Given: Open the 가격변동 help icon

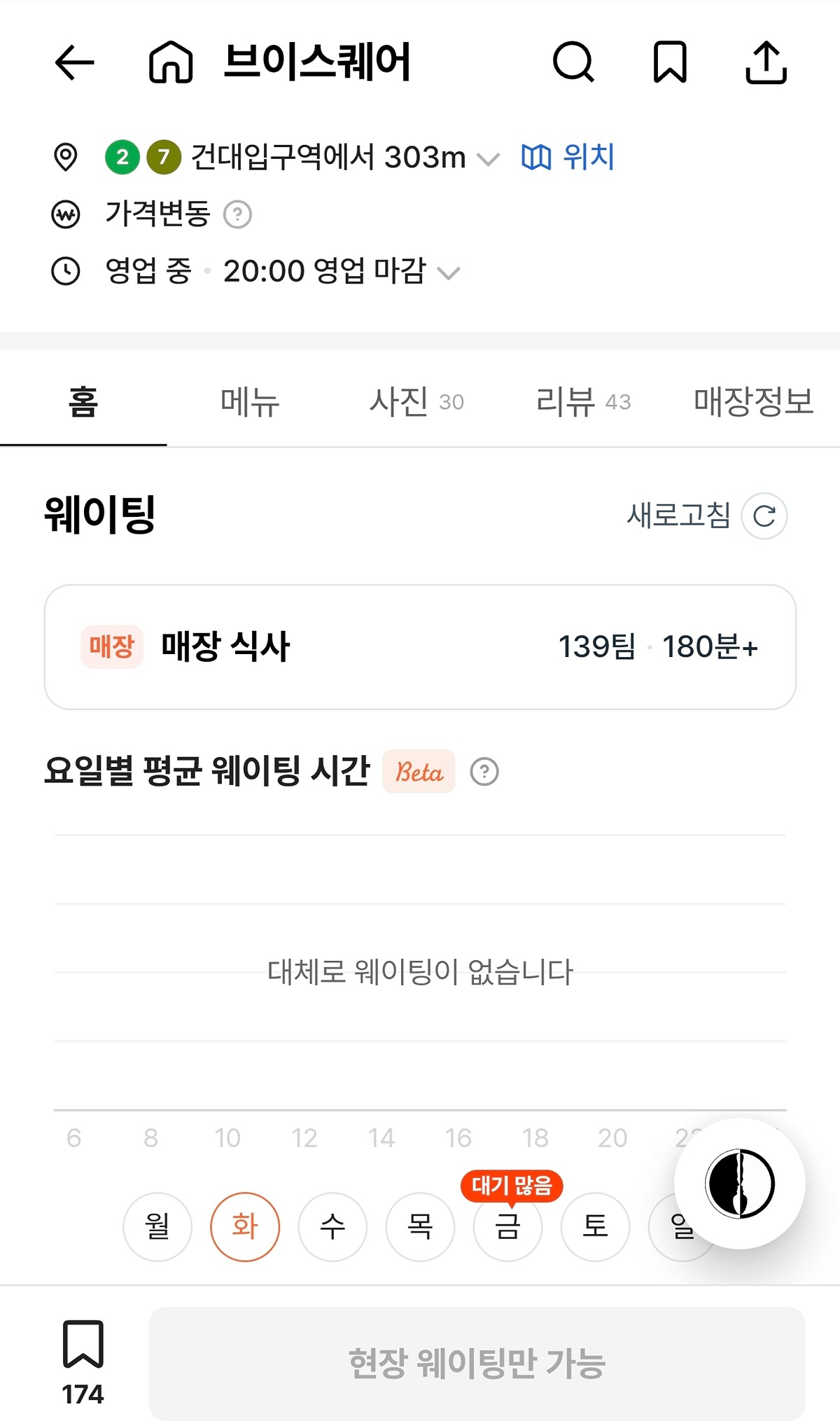Looking at the screenshot, I should 237,214.
